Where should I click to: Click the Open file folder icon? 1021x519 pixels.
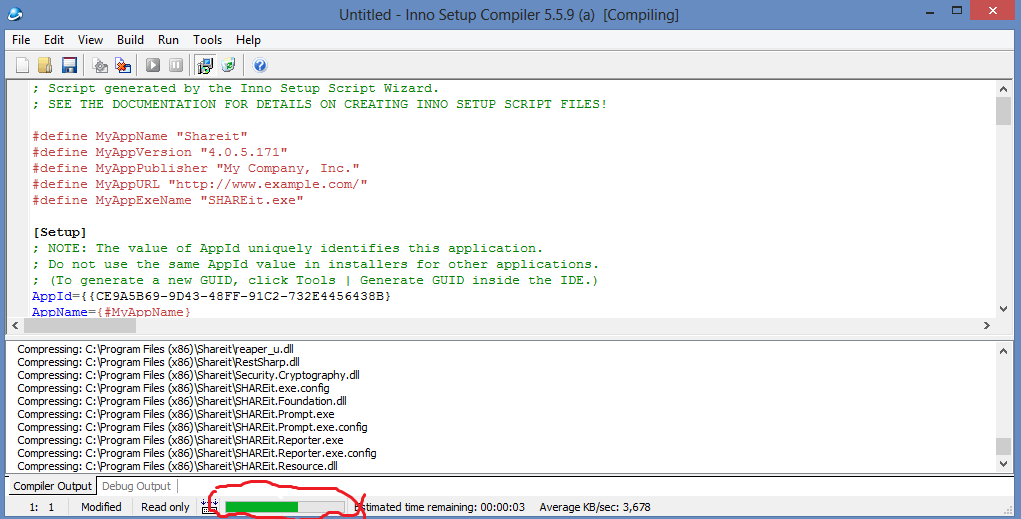45,66
